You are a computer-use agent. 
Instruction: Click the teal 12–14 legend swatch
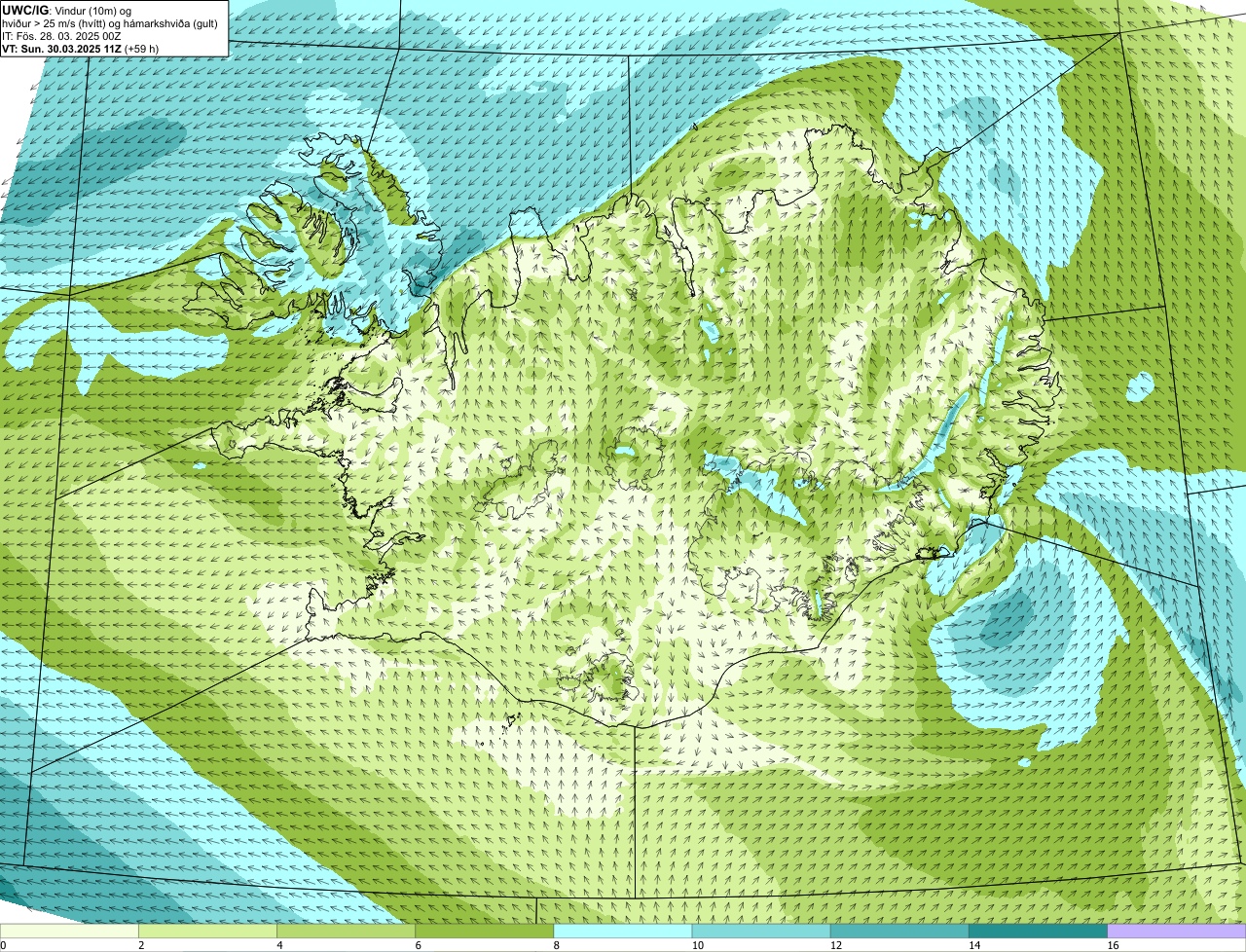pos(899,931)
